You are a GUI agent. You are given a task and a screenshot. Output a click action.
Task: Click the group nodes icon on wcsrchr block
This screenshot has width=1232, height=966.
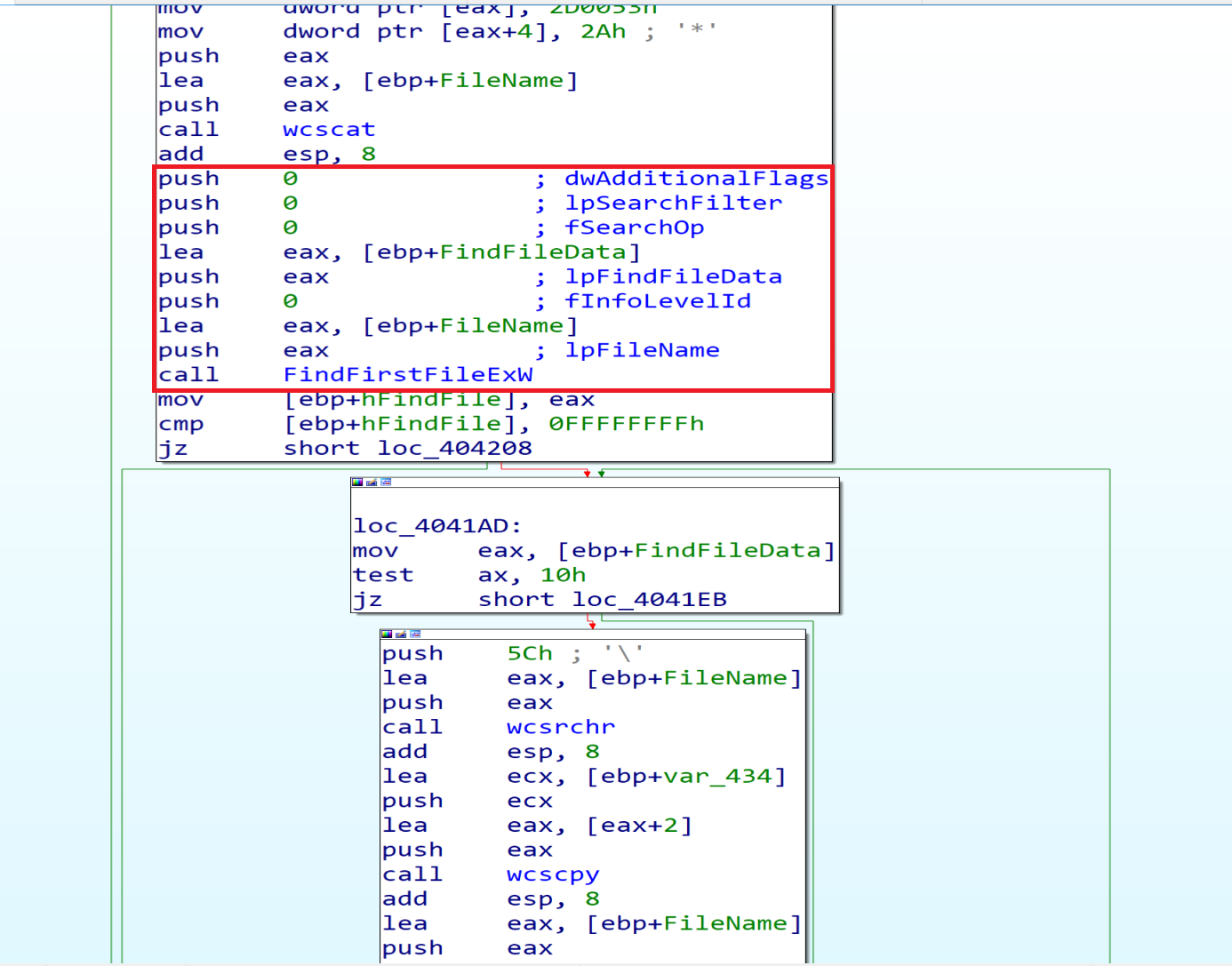click(414, 635)
